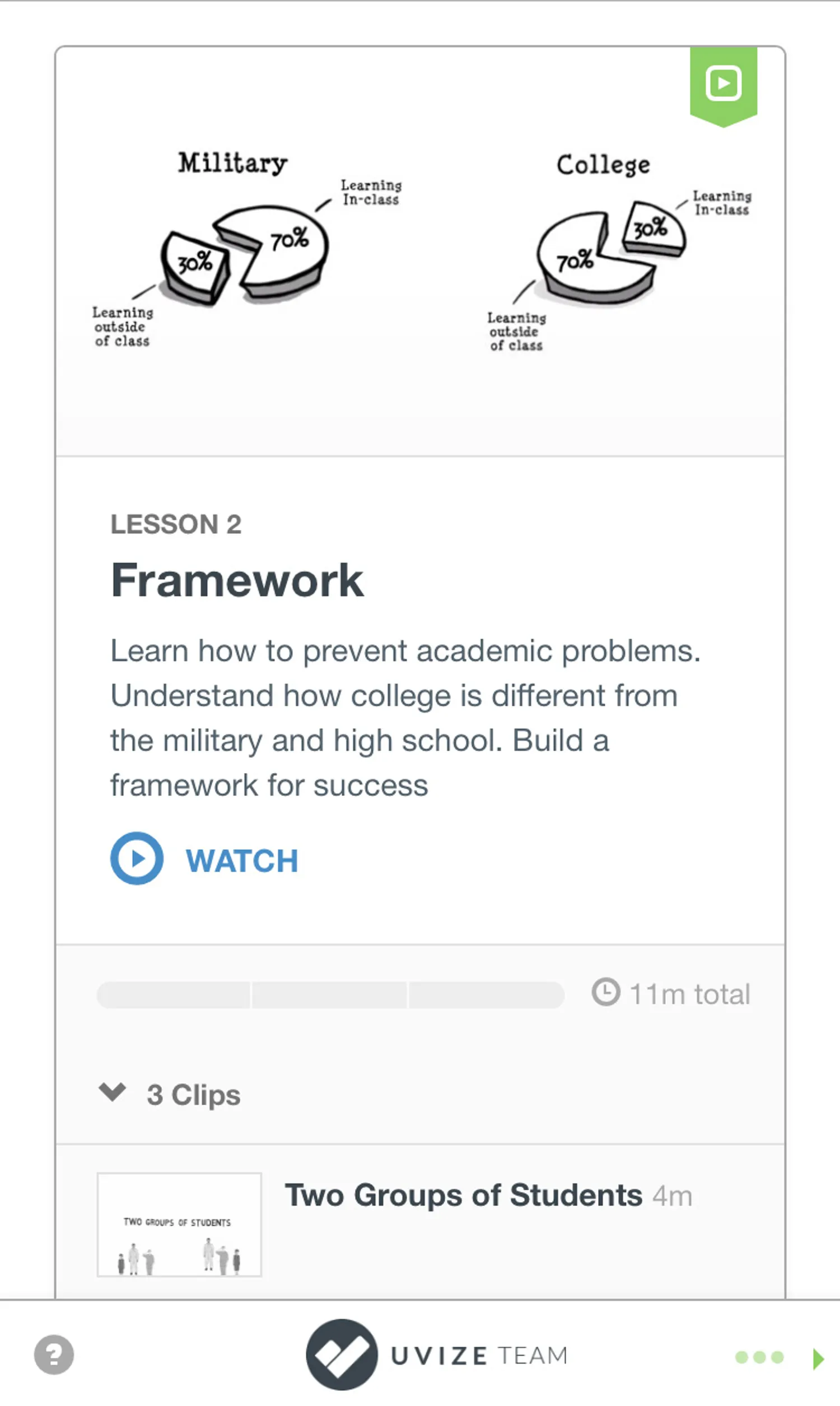Click the Framework lesson title

(x=237, y=580)
